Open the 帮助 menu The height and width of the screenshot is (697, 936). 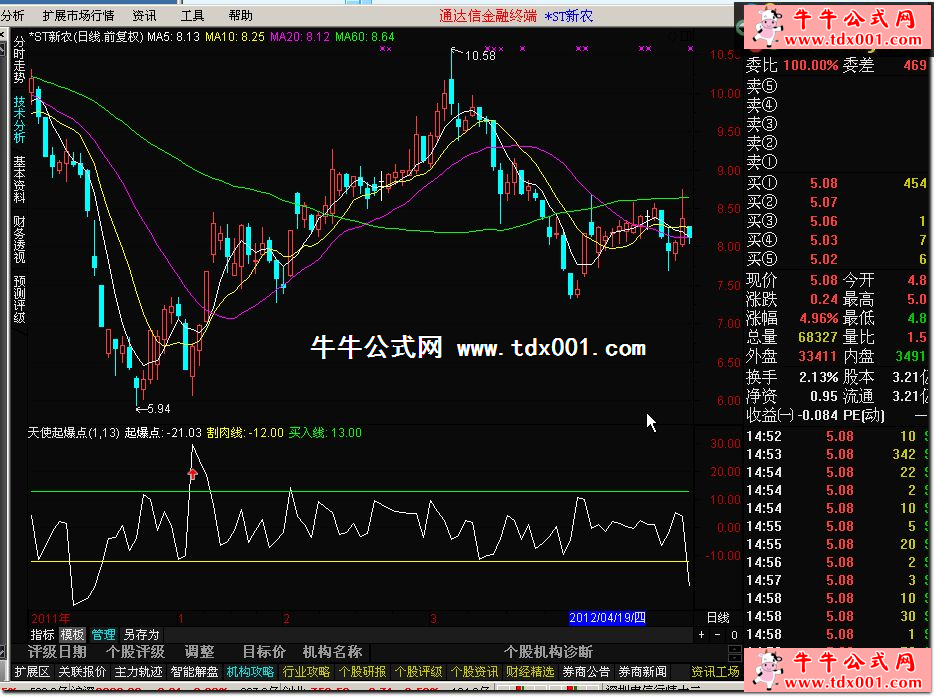[240, 16]
